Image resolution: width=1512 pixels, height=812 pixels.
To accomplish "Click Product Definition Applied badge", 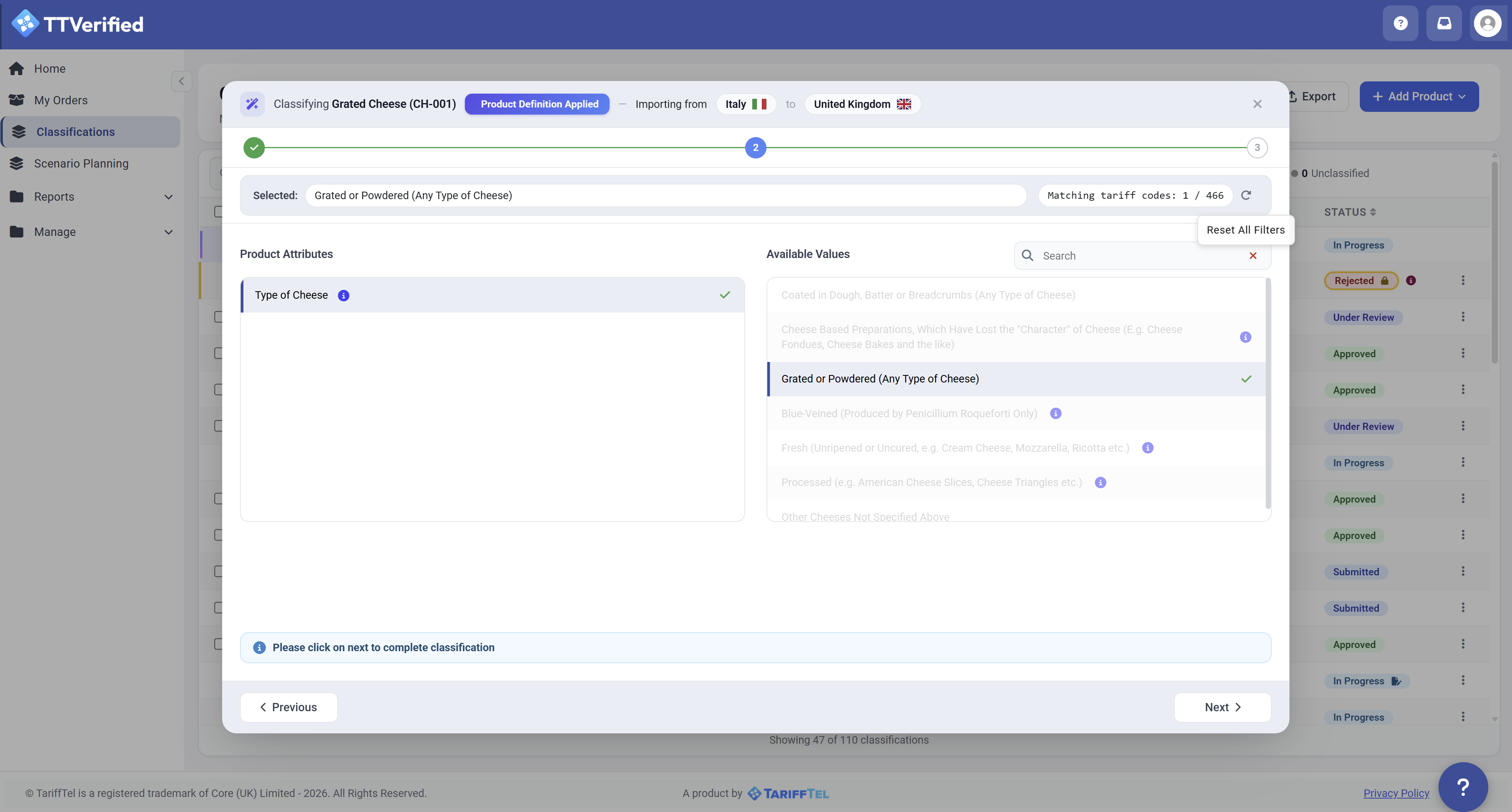I will [x=536, y=104].
